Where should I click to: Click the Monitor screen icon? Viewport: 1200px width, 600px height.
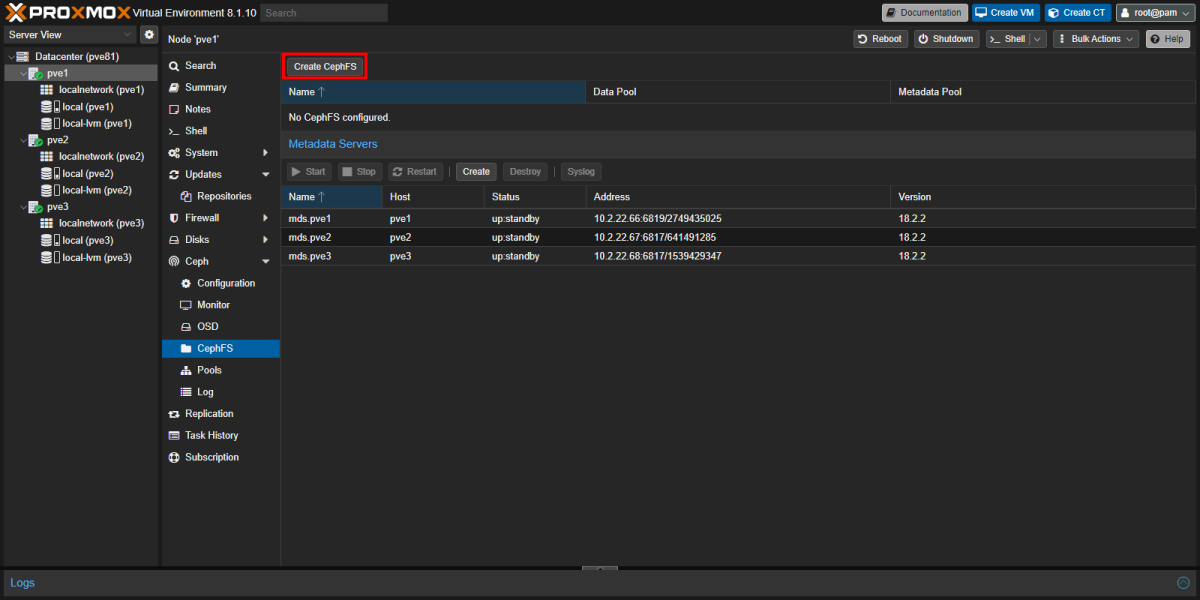pyautogui.click(x=186, y=305)
